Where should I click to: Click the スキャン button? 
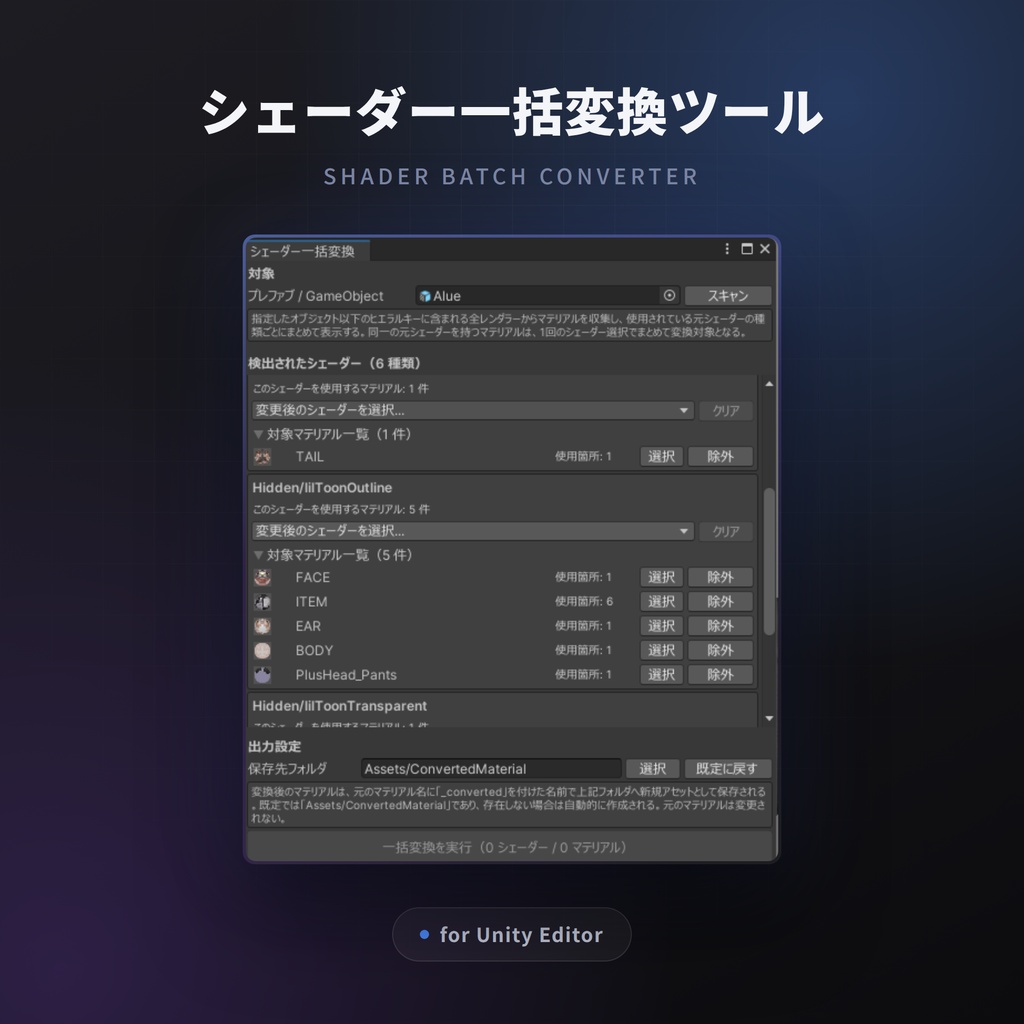[x=728, y=296]
